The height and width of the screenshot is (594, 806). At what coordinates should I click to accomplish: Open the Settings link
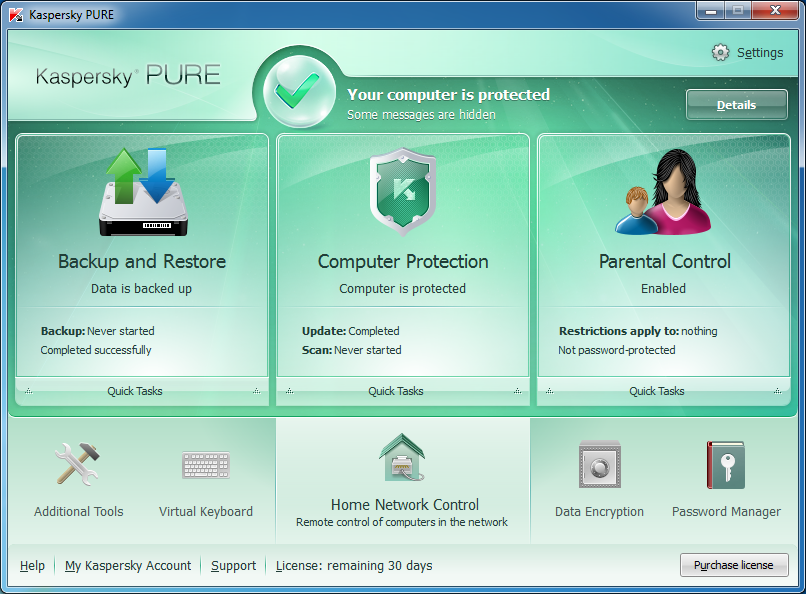[760, 52]
